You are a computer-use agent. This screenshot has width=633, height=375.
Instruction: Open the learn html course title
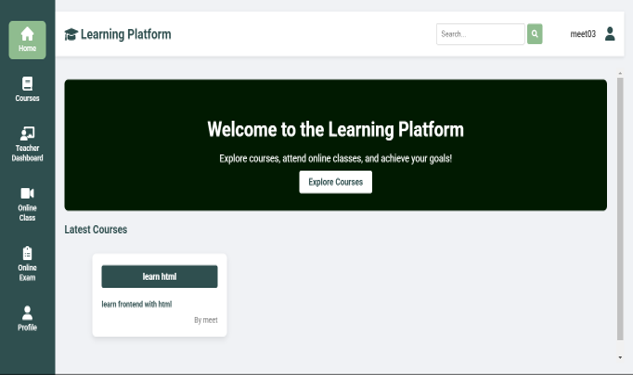(159, 277)
